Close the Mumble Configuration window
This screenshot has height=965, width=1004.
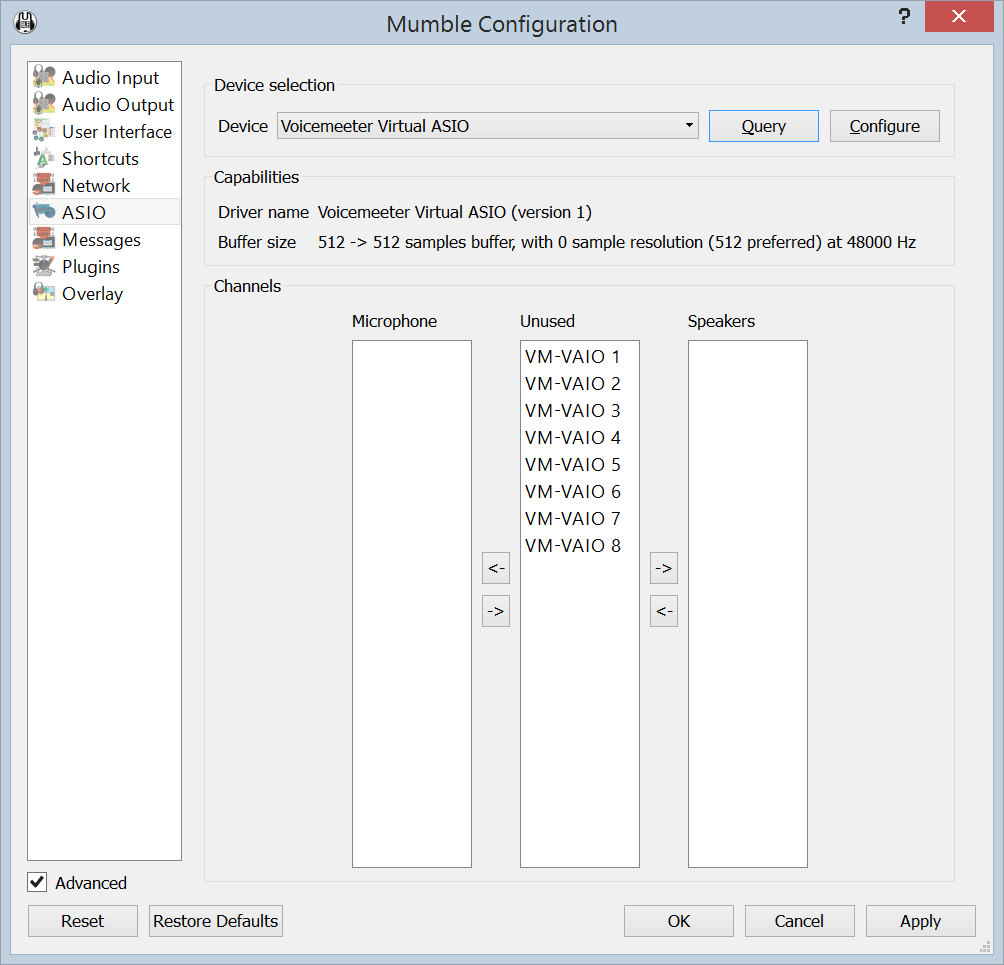(959, 16)
